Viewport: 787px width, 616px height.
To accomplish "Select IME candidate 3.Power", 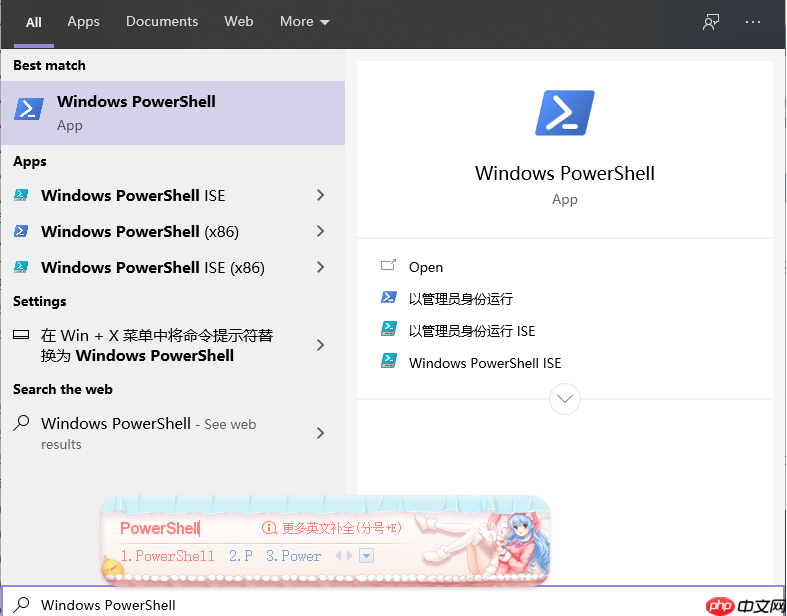I will 293,556.
